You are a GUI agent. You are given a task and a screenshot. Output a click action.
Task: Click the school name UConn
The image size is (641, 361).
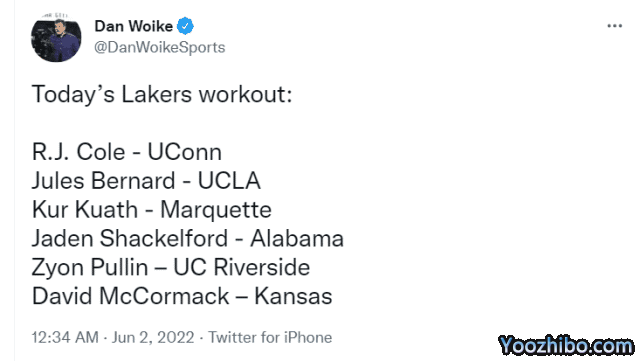[184, 152]
